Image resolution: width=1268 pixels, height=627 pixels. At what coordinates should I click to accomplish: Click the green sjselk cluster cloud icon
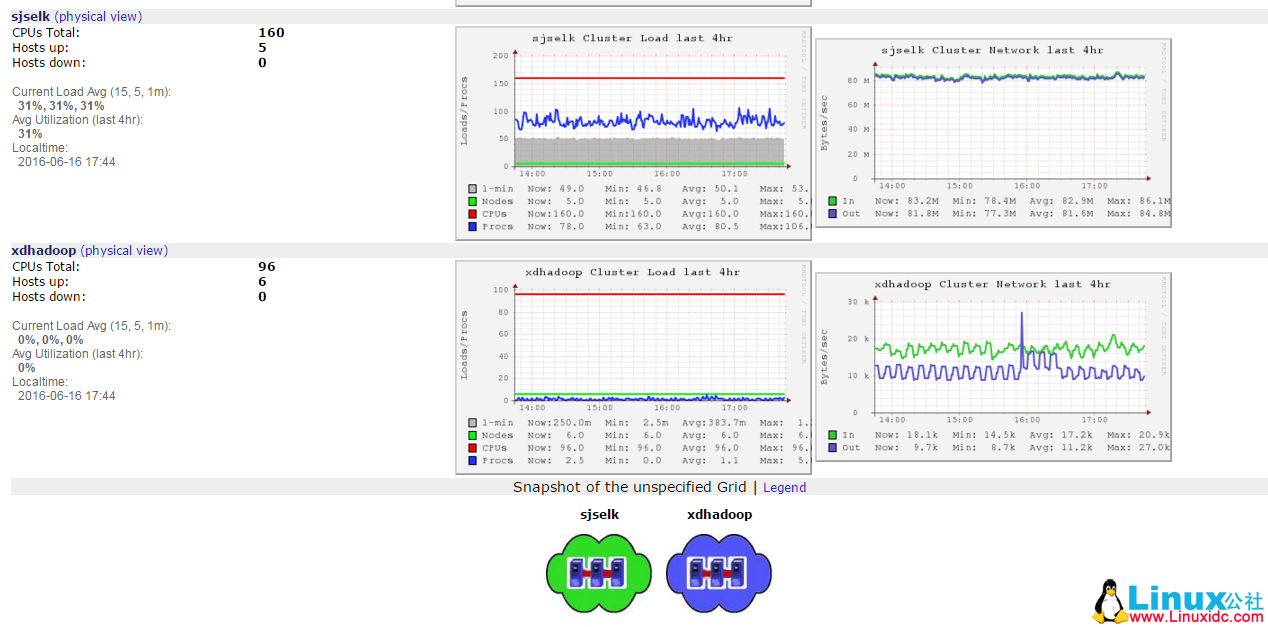click(x=599, y=571)
